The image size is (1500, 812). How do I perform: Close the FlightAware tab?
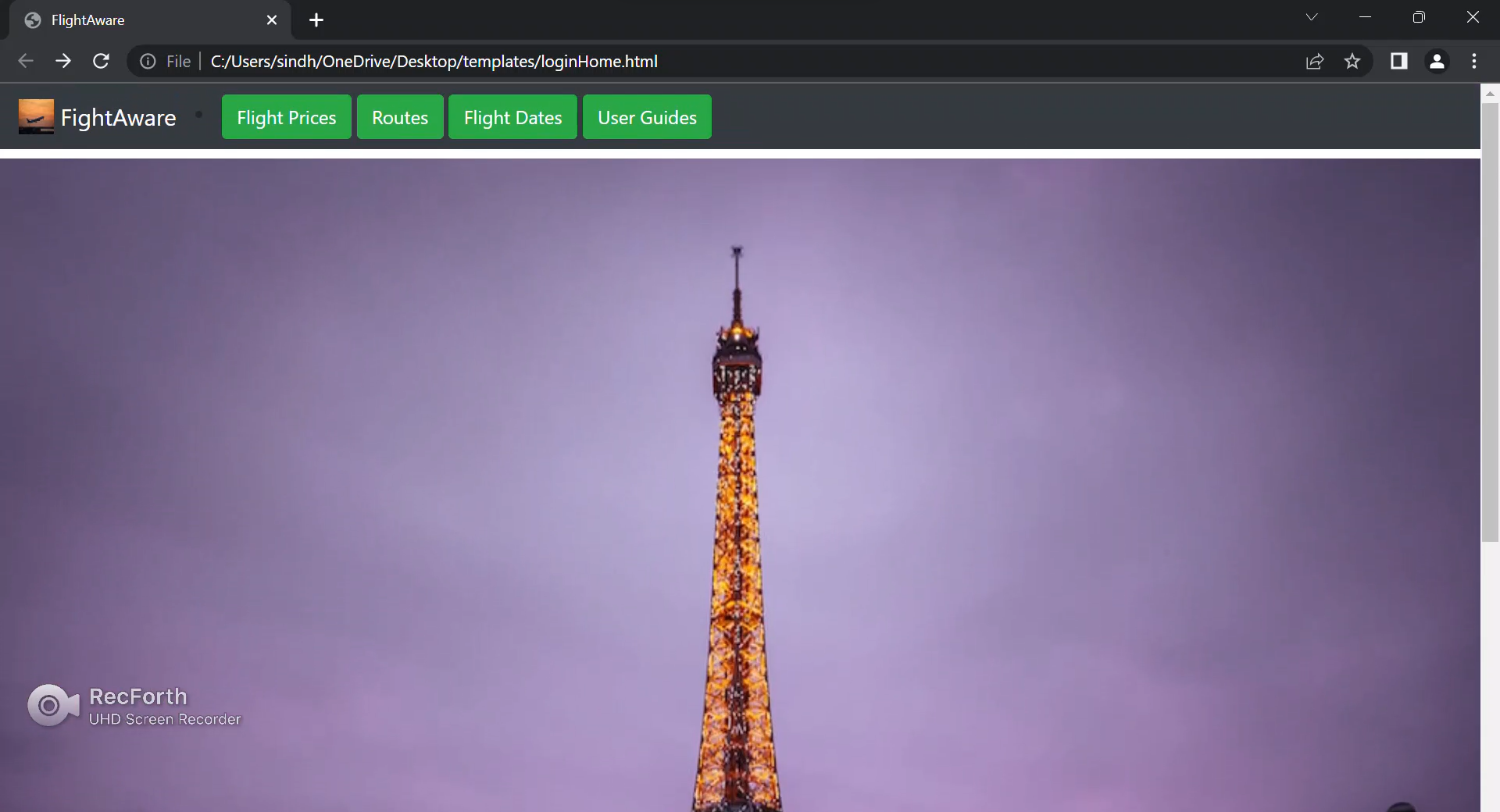[271, 20]
